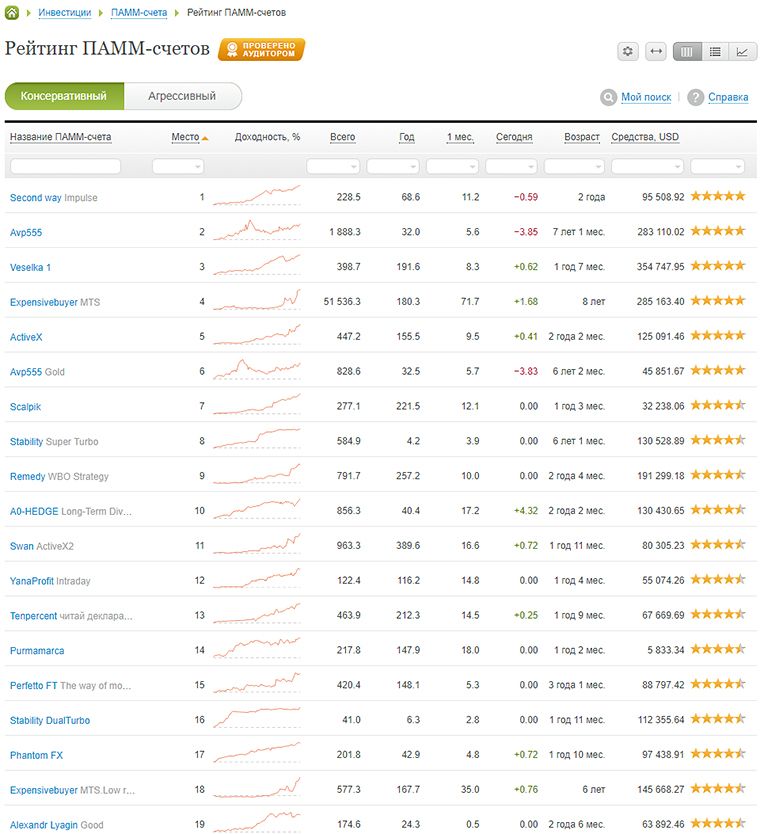
Task: Select the Консервативный rating toggle
Action: (x=64, y=96)
